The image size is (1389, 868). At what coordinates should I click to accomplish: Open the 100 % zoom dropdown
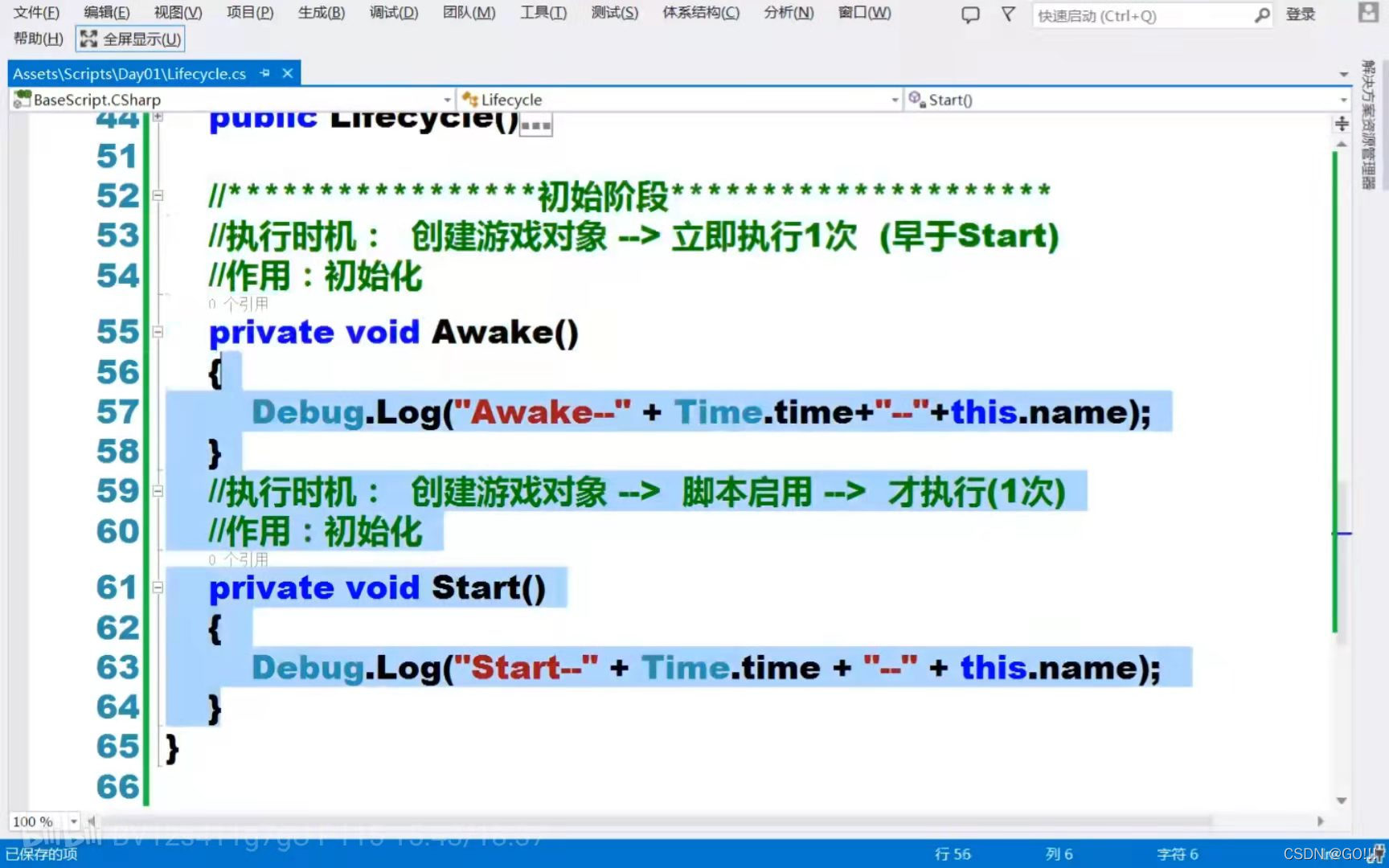tap(74, 821)
